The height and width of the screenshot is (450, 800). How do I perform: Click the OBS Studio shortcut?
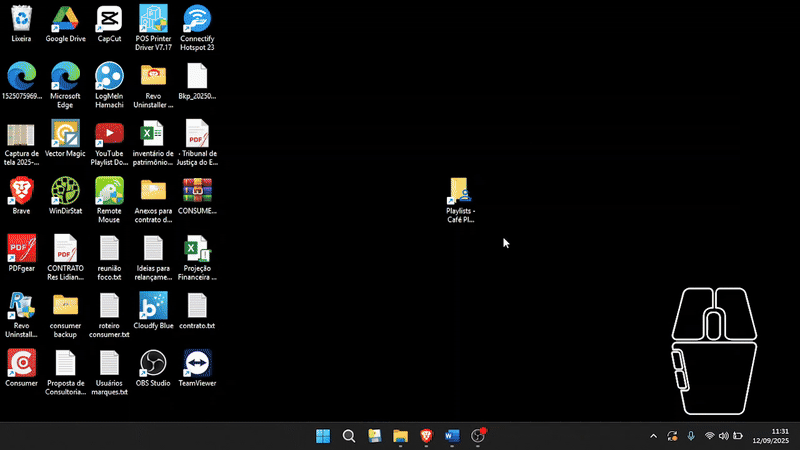pyautogui.click(x=153, y=363)
